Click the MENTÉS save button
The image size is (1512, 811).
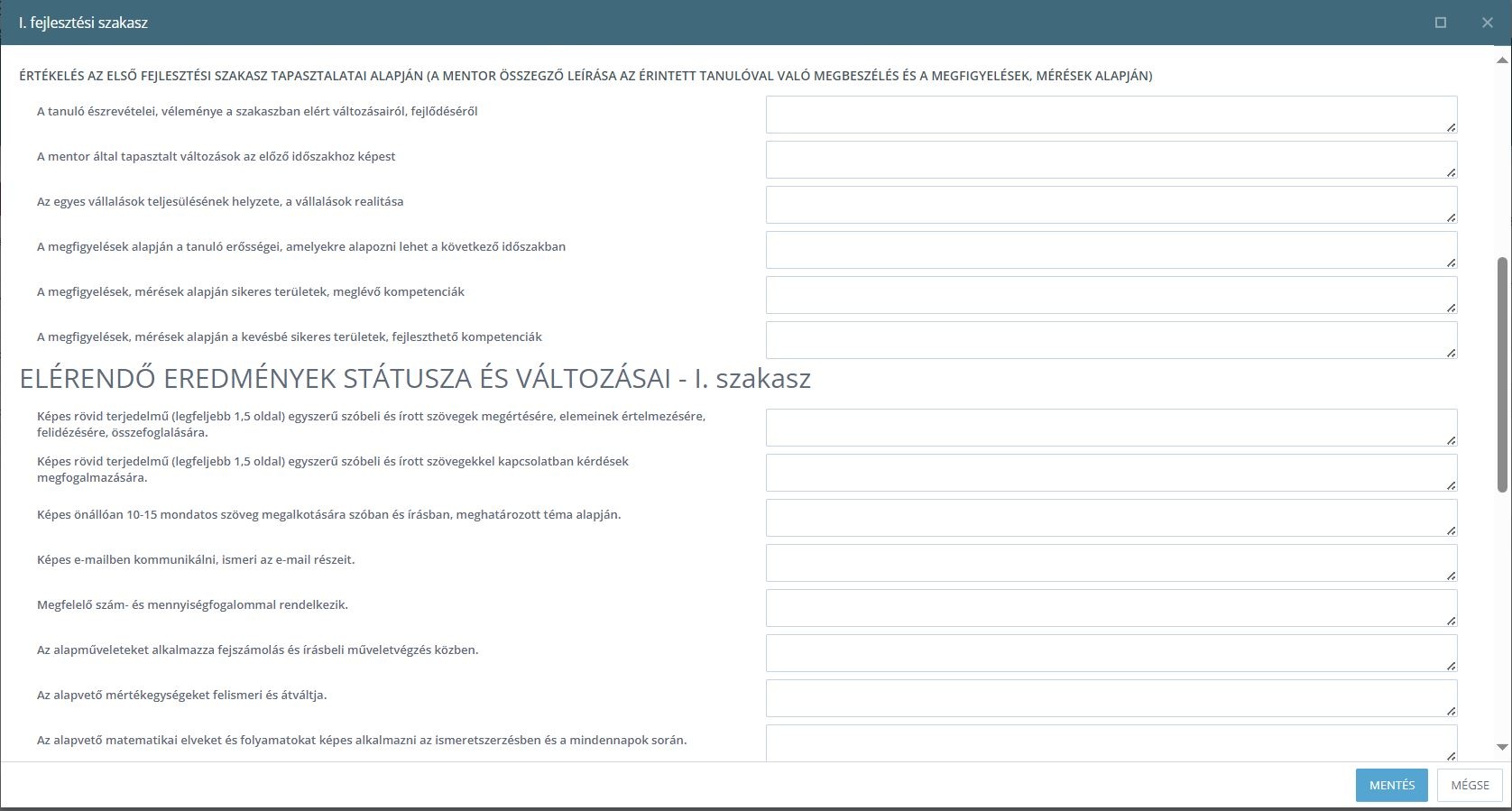[1392, 785]
